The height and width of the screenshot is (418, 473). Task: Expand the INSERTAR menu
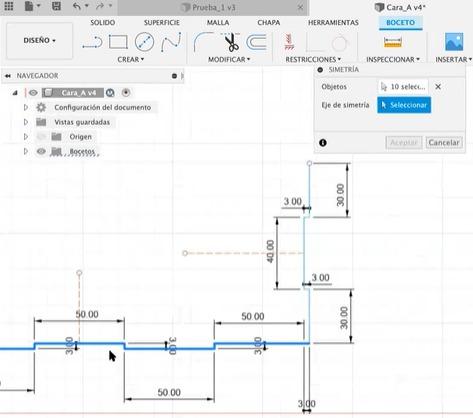pos(453,59)
